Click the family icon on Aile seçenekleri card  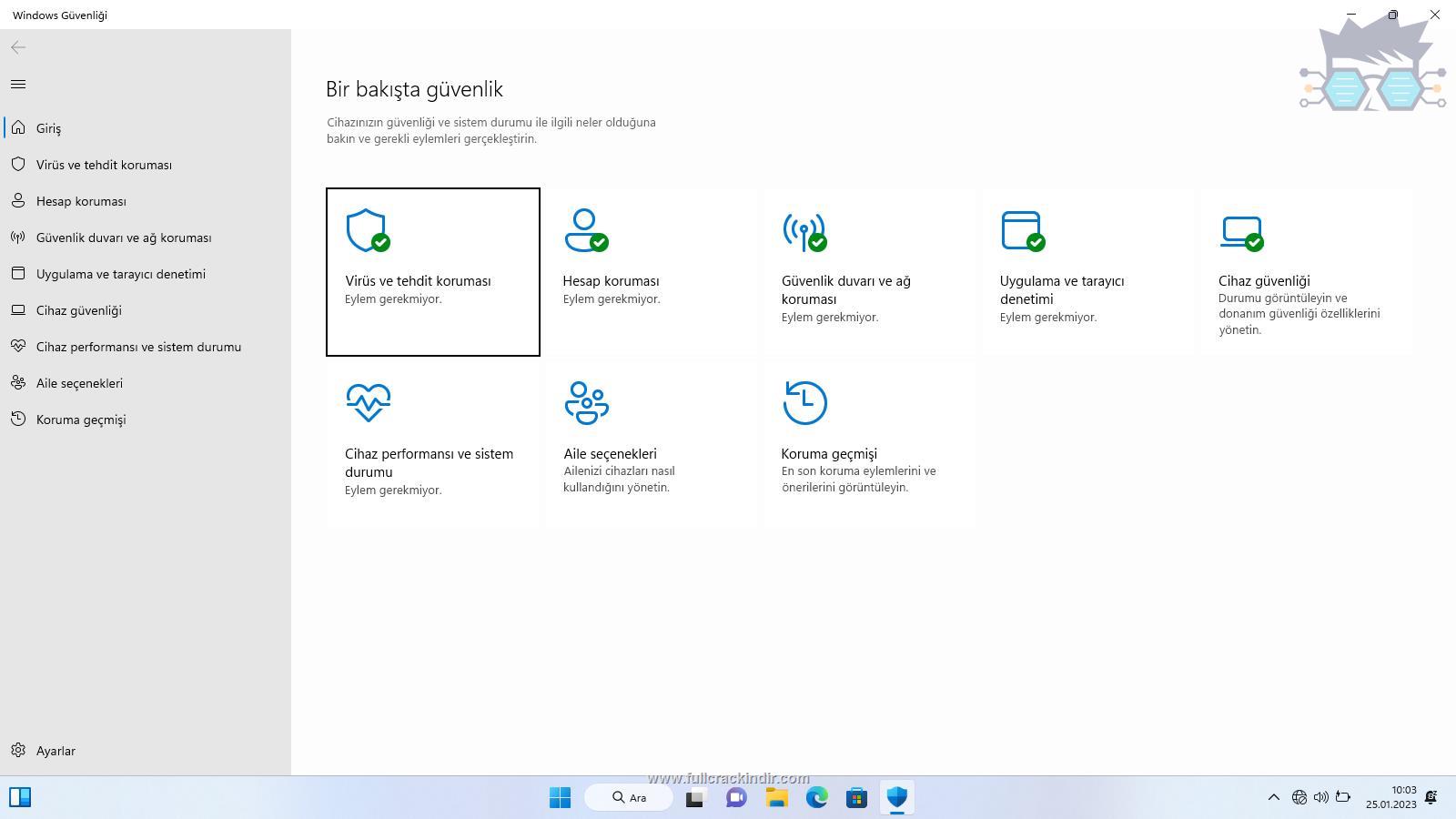[x=587, y=403]
